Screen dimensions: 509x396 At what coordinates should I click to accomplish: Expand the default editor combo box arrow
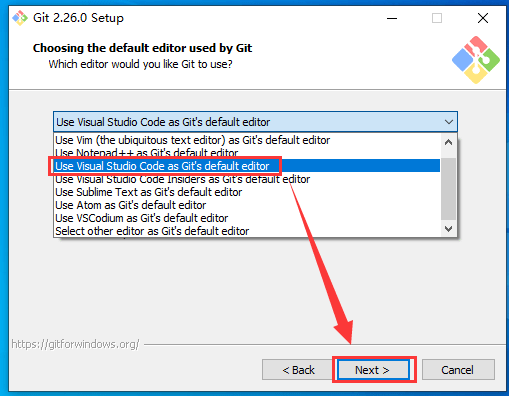point(449,122)
